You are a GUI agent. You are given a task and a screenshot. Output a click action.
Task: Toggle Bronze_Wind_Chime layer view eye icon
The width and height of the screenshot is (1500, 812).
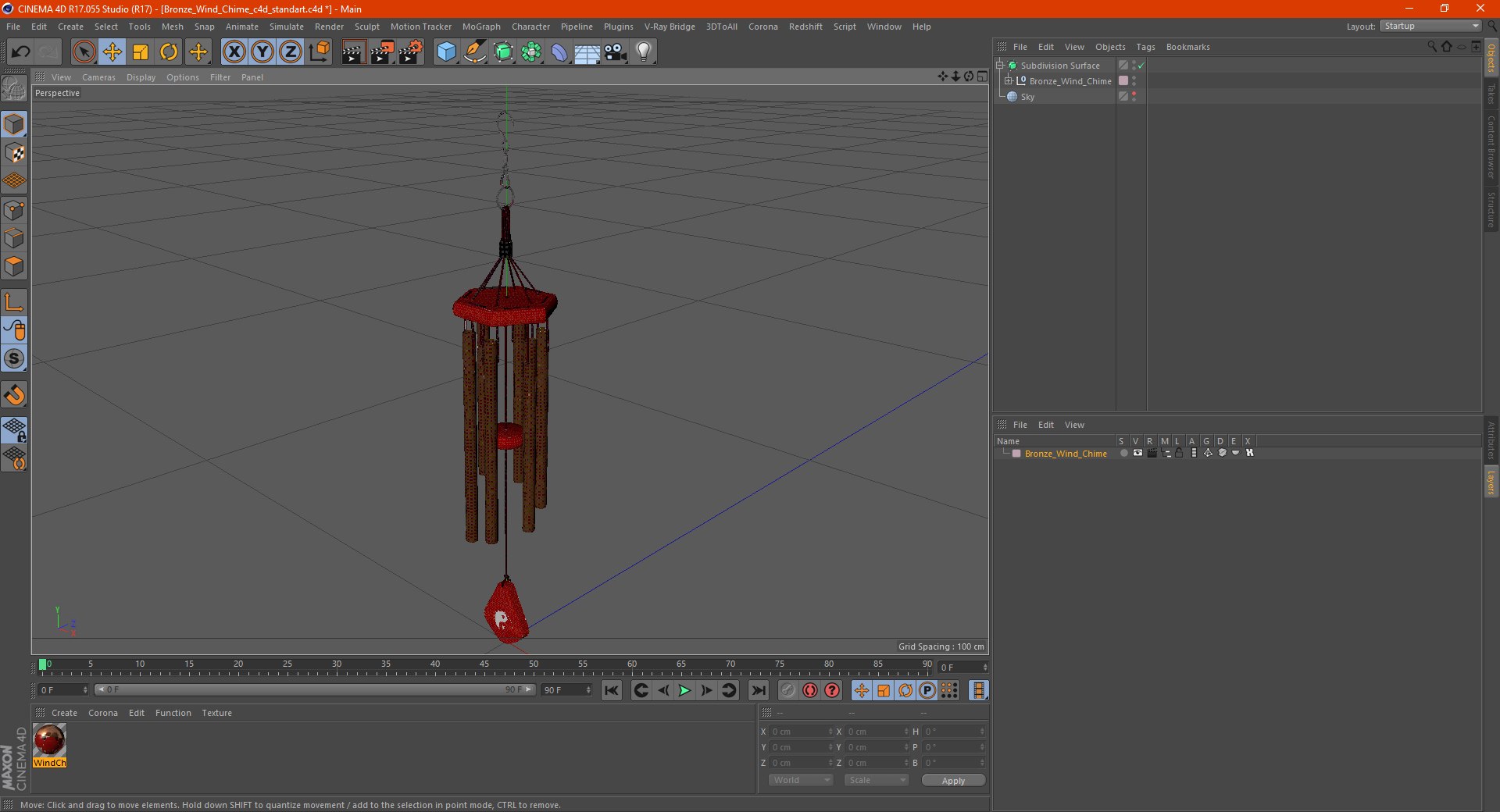click(1137, 453)
